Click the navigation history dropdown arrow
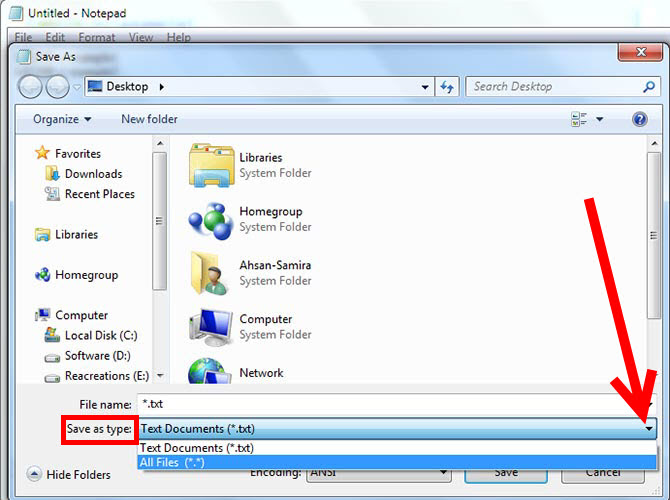 tap(76, 87)
